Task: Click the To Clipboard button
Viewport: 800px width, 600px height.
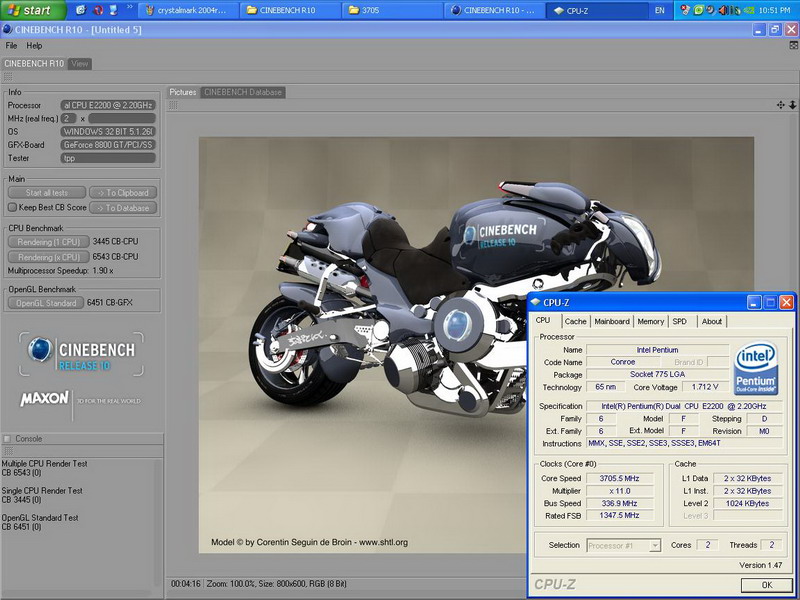Action: (x=123, y=193)
